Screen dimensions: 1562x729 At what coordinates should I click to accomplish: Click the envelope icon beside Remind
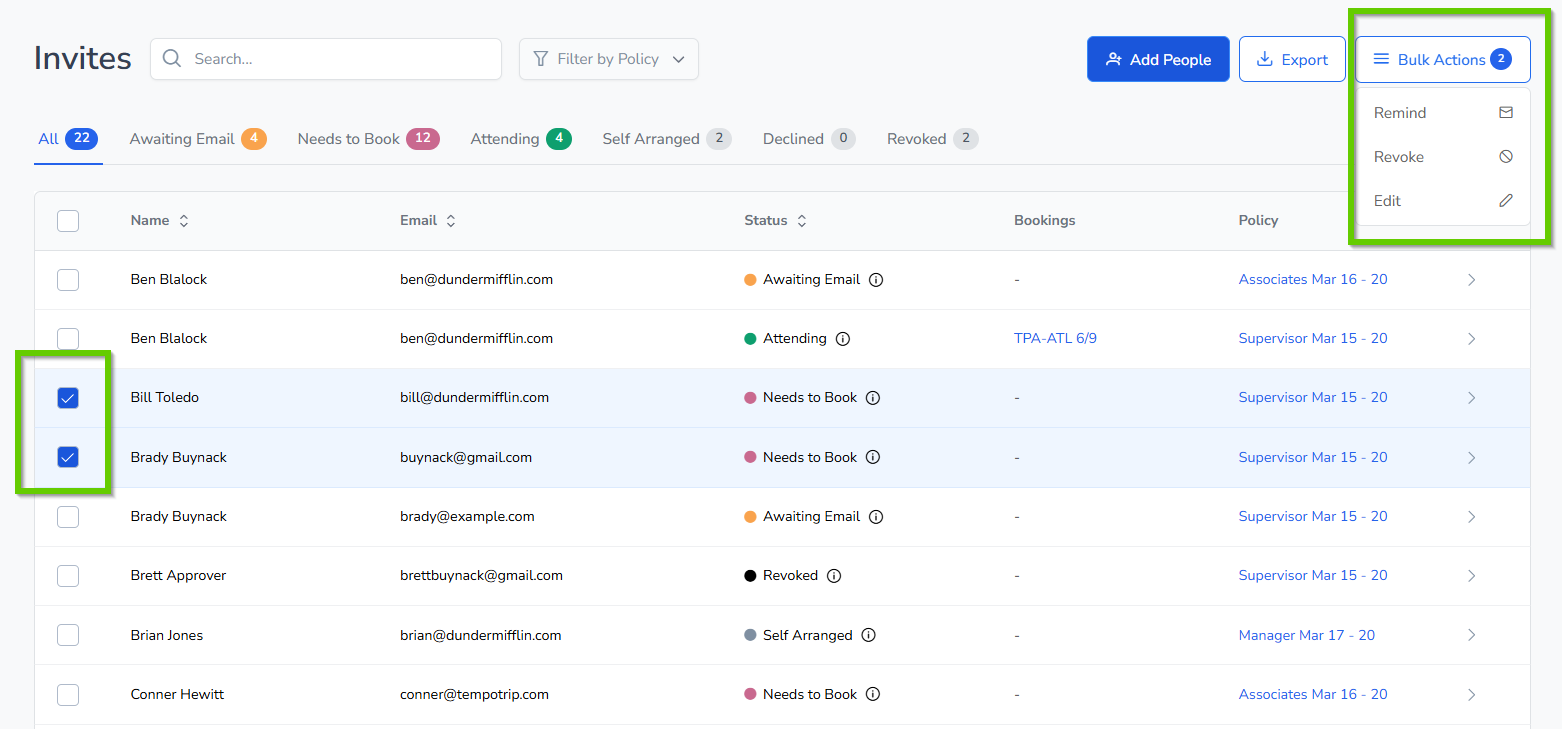(1505, 113)
